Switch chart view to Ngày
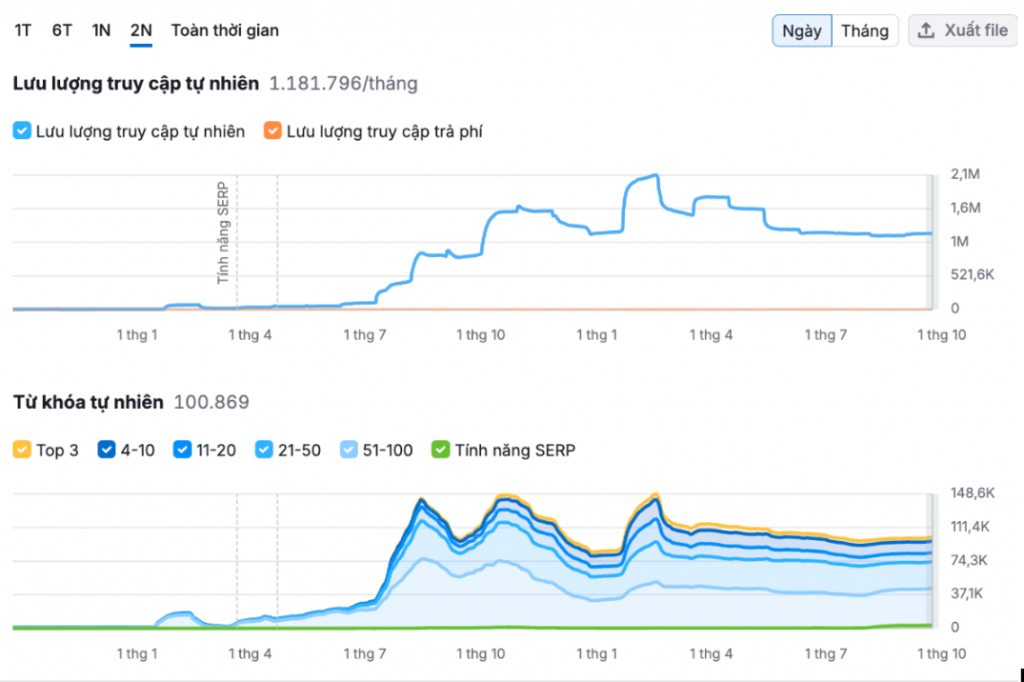The height and width of the screenshot is (682, 1024). [802, 31]
